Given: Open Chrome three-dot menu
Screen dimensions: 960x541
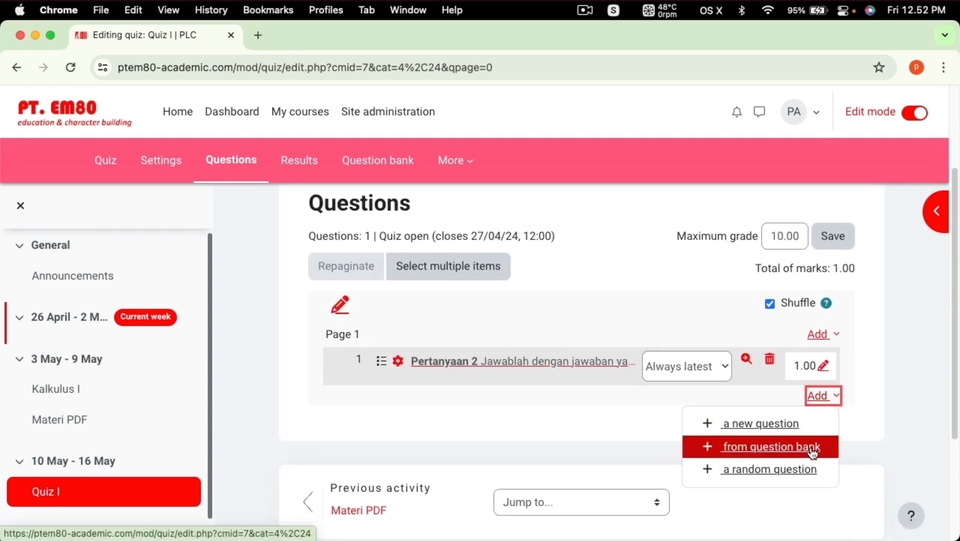Looking at the screenshot, I should (943, 67).
